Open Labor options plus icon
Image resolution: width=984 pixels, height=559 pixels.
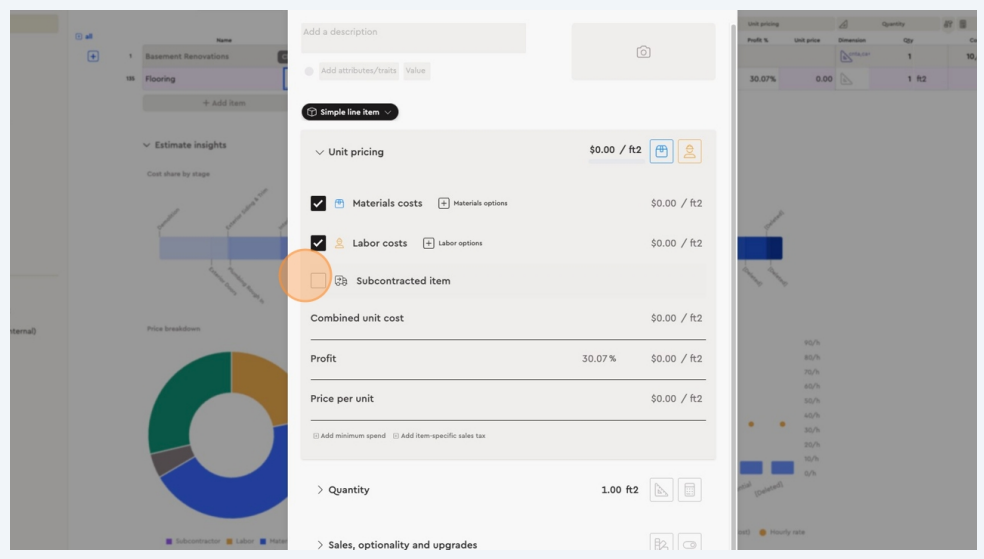429,243
